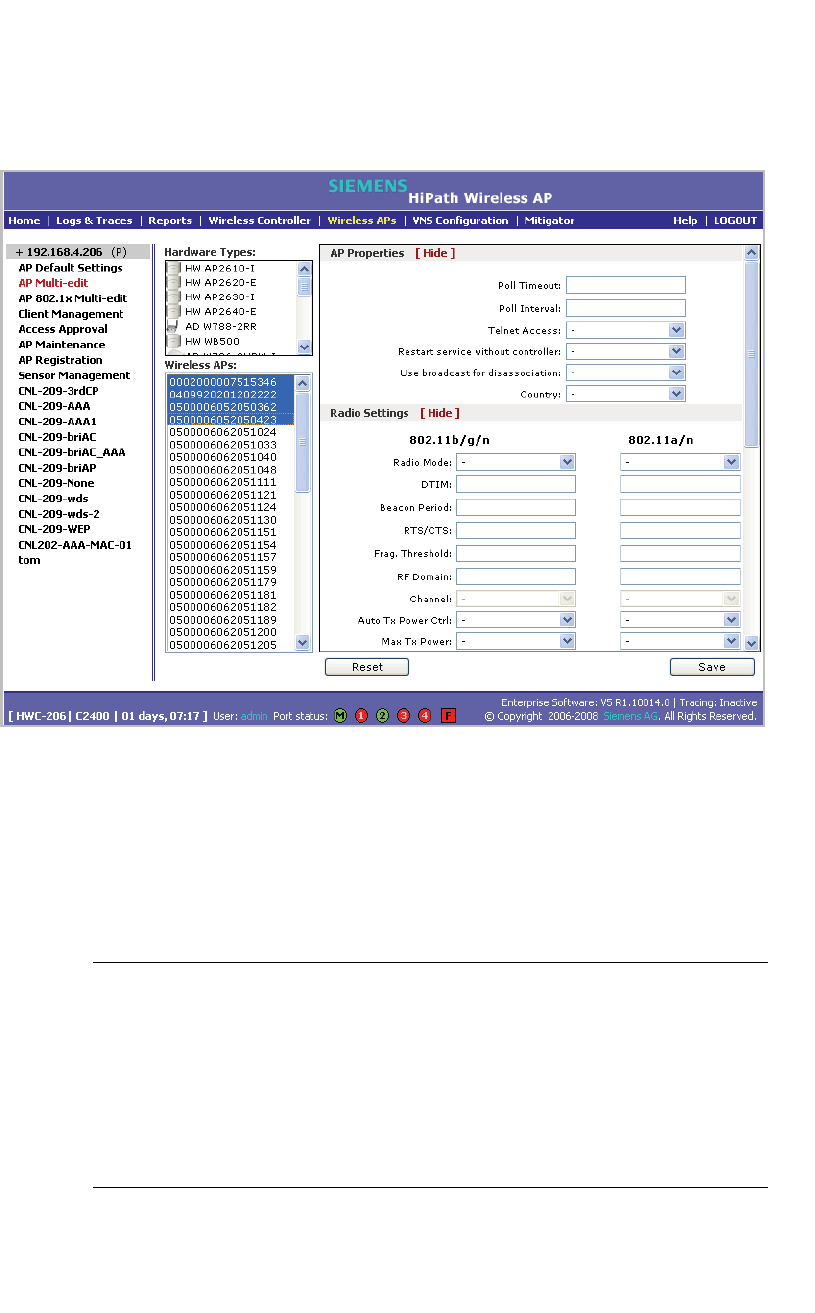This screenshot has height=1313, width=815.
Task: Click the Reset button
Action: [367, 667]
